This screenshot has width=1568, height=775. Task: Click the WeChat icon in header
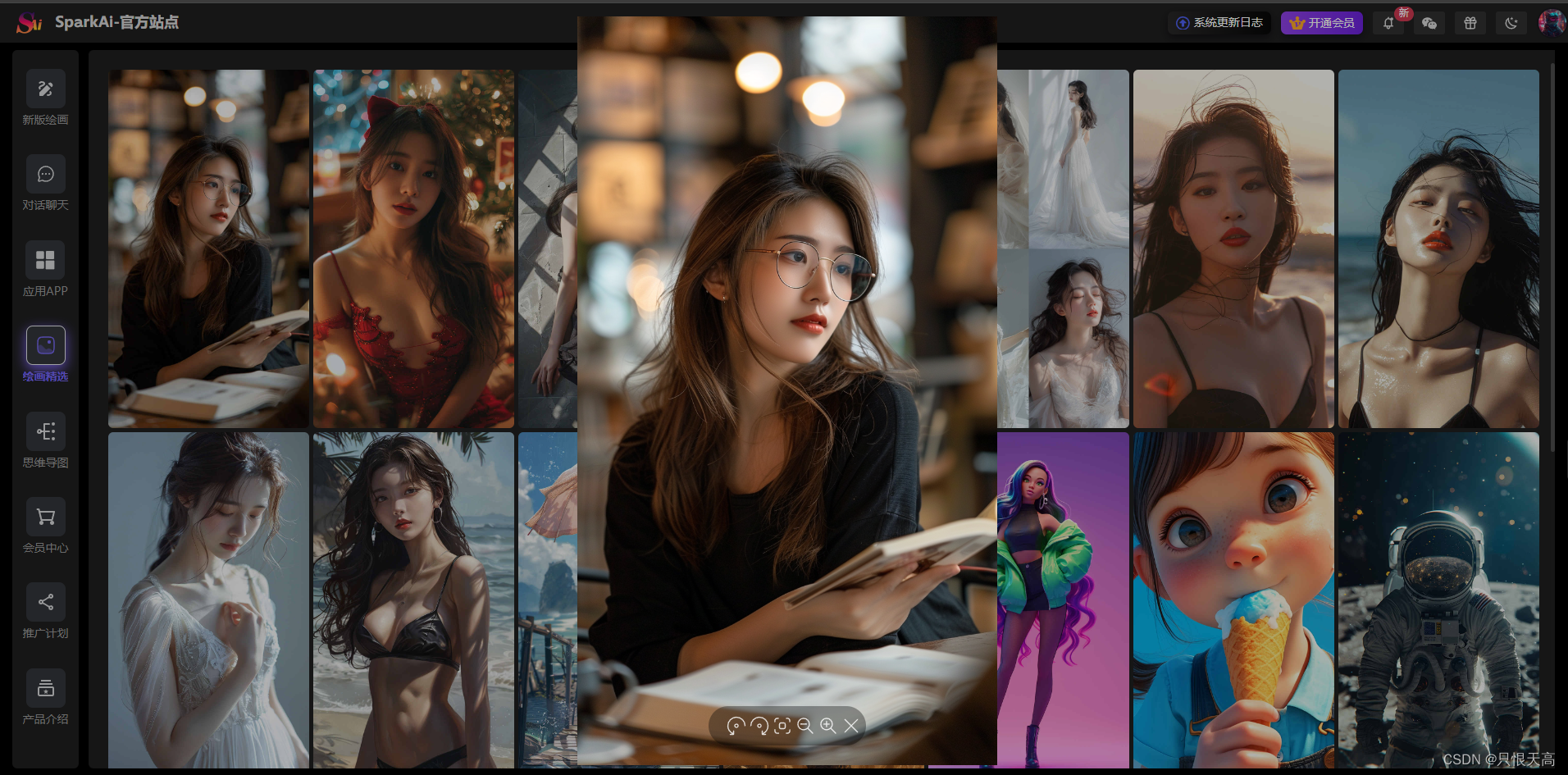coord(1429,23)
